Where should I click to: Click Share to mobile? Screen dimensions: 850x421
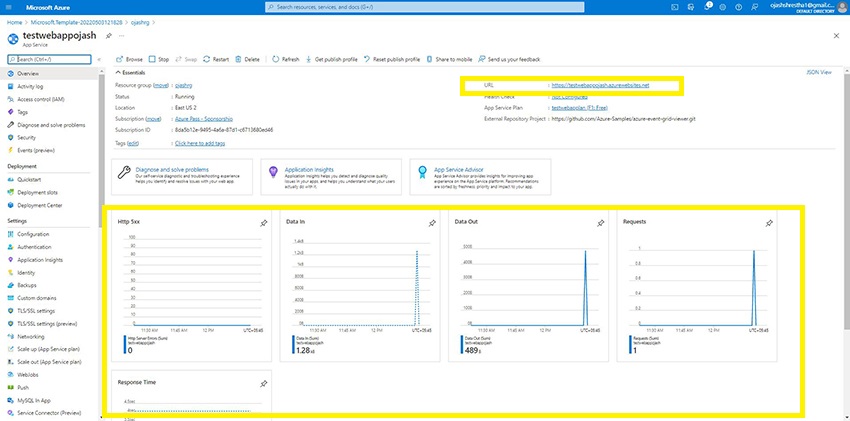449,60
